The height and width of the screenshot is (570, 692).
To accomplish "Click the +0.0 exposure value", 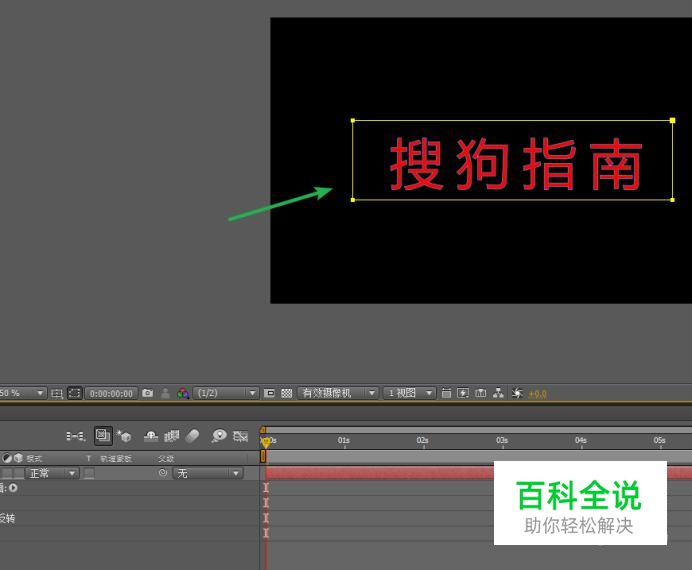I will [x=538, y=394].
